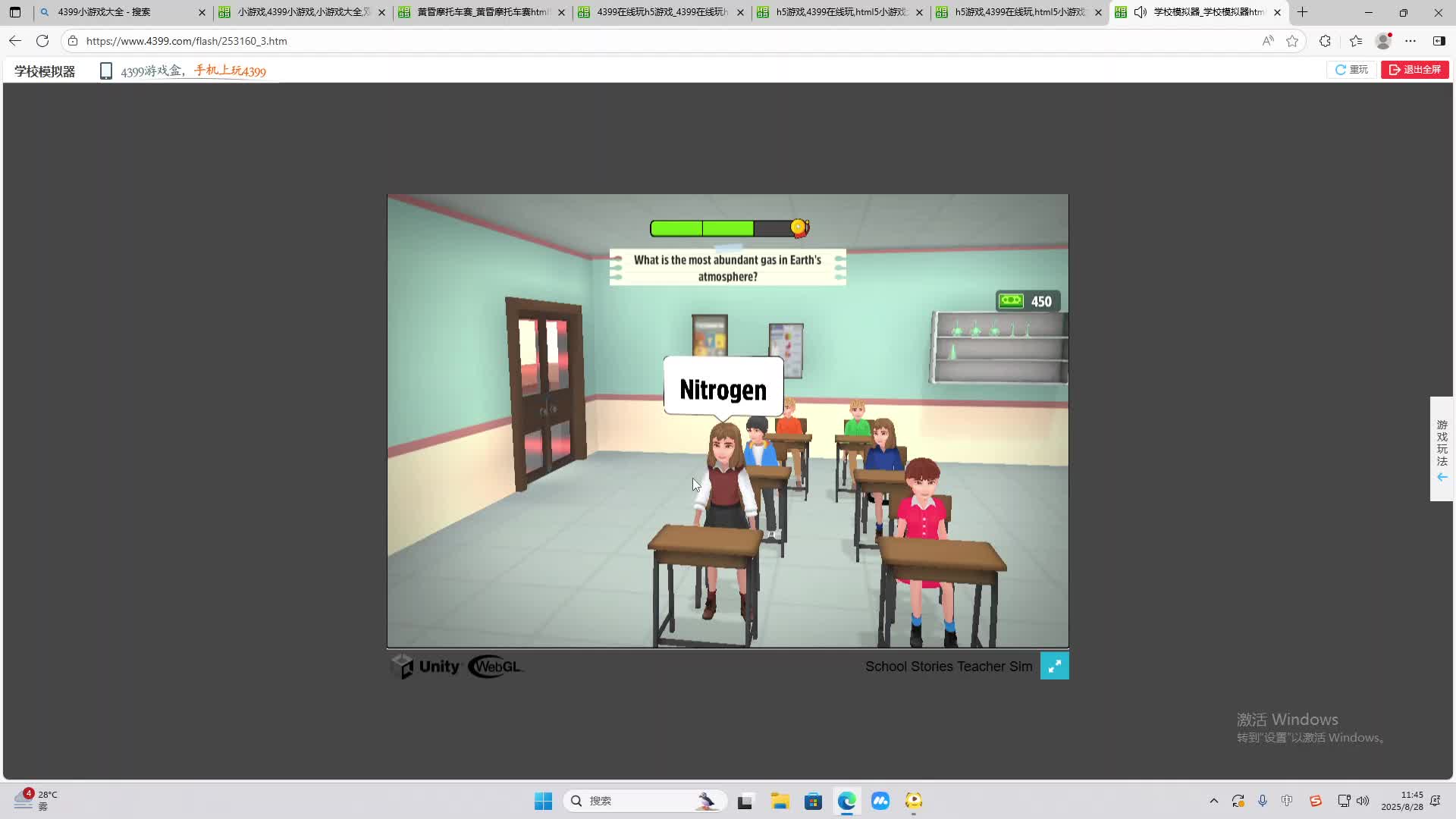Click the page refresh icon
The image size is (1456, 819).
point(42,41)
